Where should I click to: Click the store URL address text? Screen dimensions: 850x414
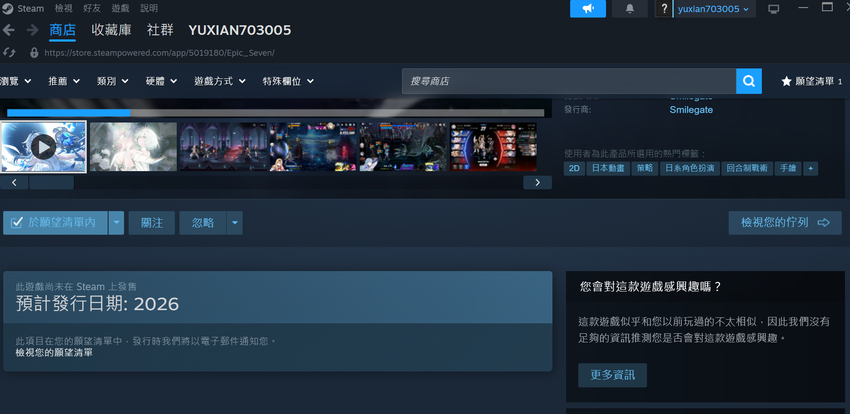(x=159, y=53)
